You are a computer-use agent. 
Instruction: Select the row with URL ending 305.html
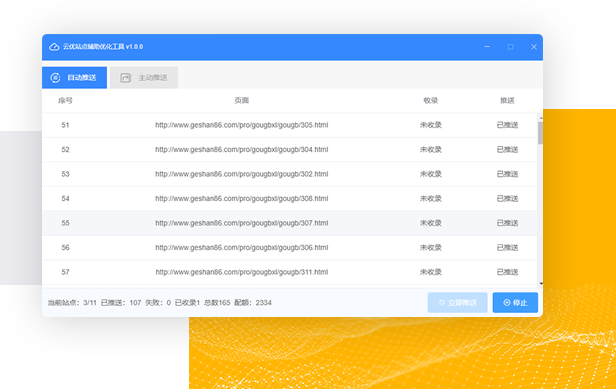[x=290, y=125]
